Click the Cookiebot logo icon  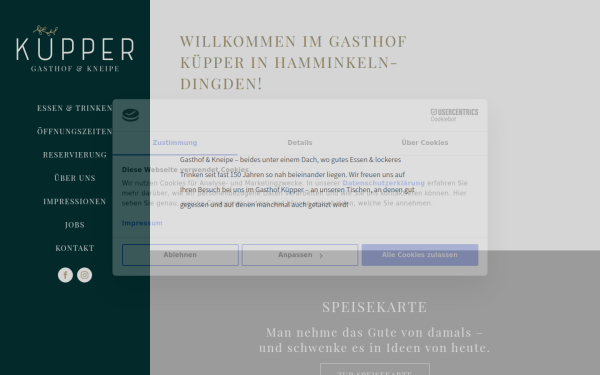click(130, 115)
